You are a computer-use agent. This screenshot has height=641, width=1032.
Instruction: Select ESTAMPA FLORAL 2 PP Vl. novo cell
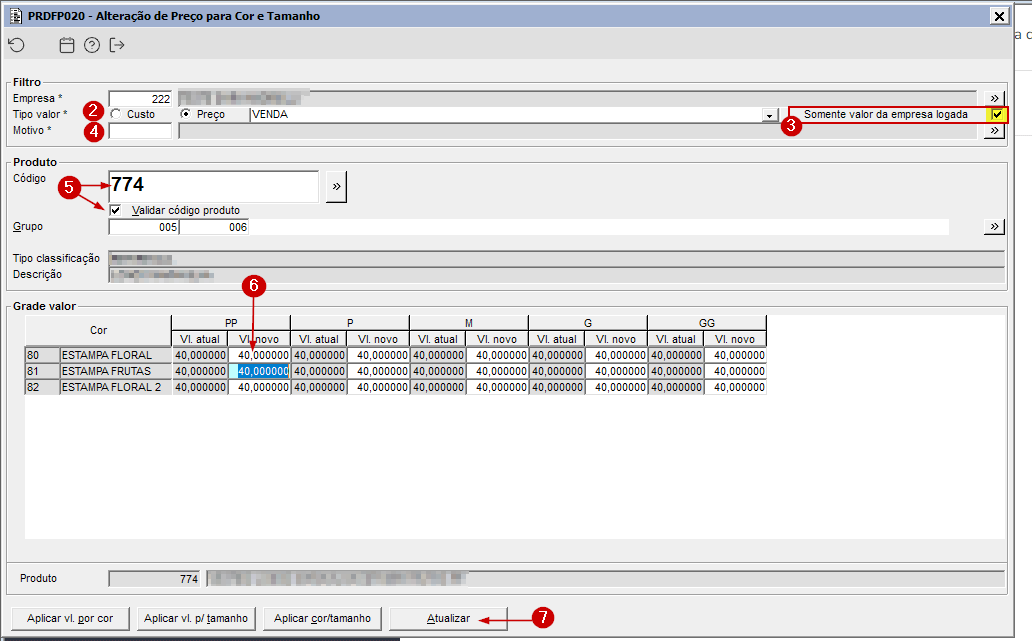click(259, 388)
